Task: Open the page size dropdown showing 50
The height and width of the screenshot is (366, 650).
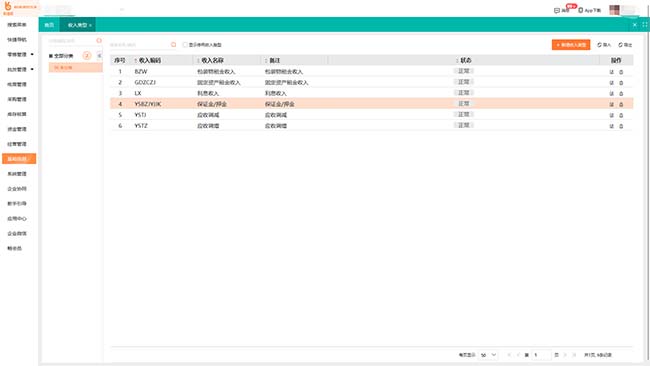Action: 488,355
